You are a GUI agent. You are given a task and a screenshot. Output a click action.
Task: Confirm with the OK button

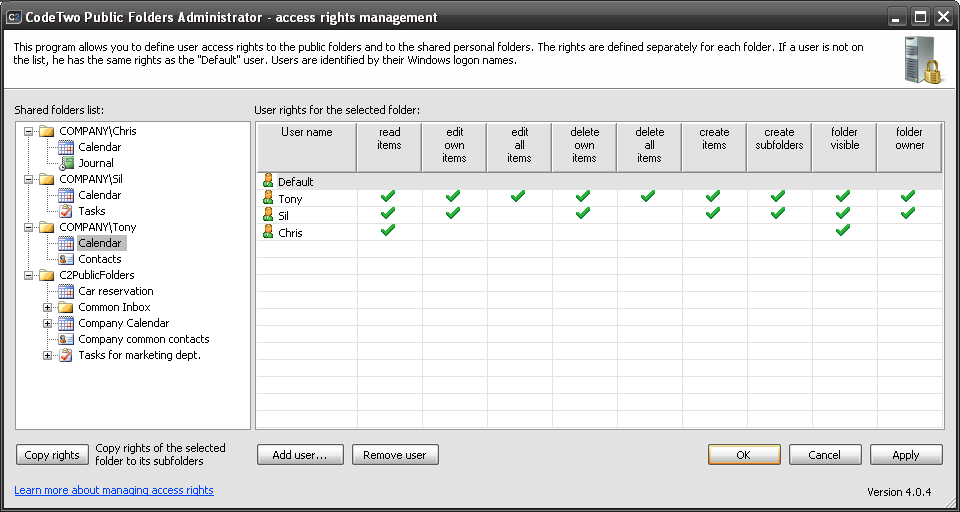pyautogui.click(x=744, y=455)
